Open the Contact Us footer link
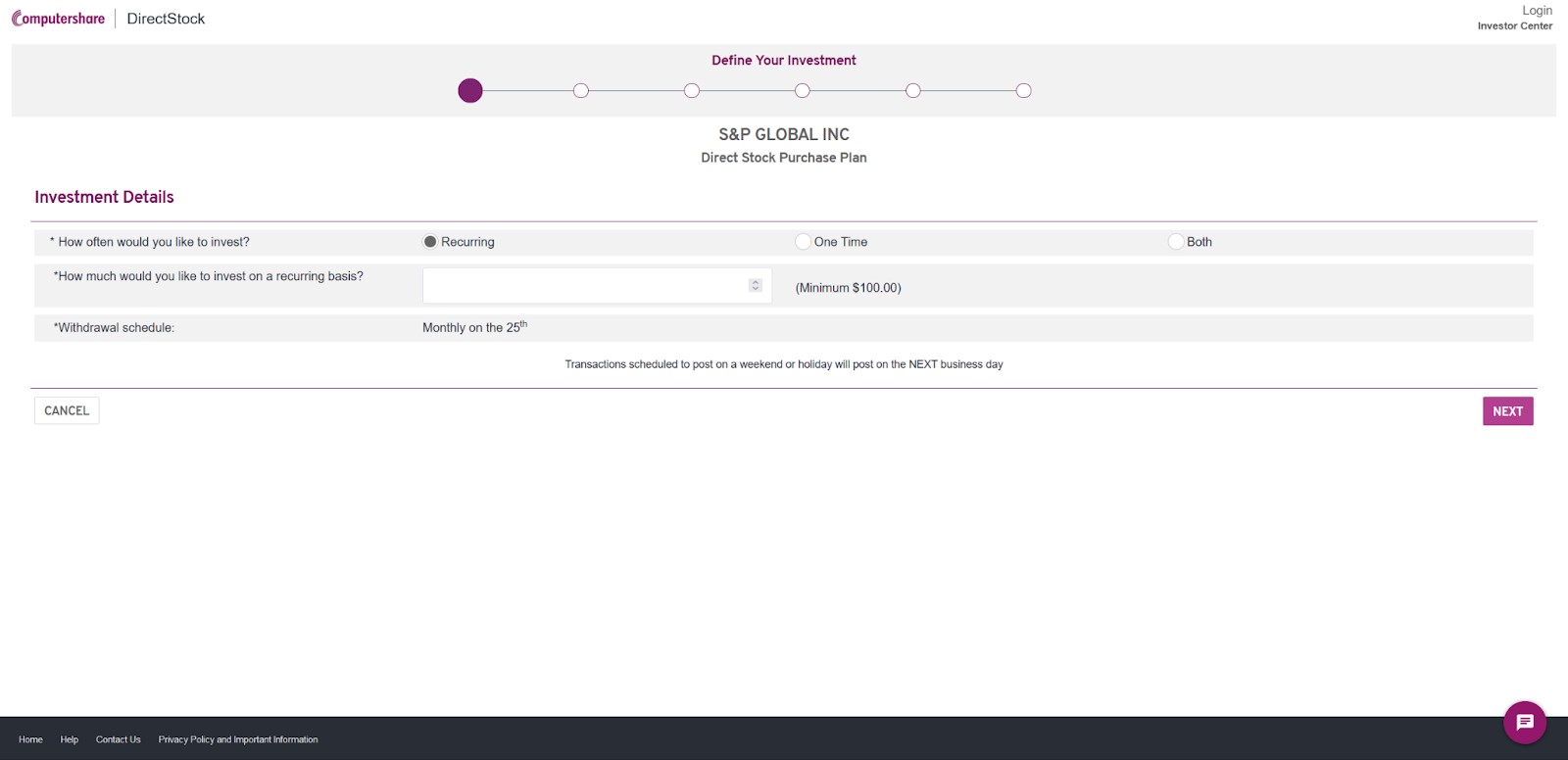Screen dimensions: 1568x760 tap(118, 739)
